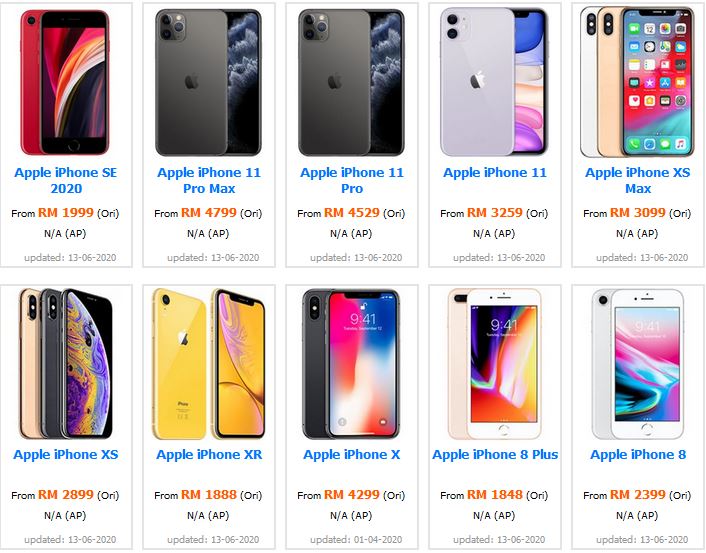Follow the Apple iPhone 11 Pro Max link

209,180
